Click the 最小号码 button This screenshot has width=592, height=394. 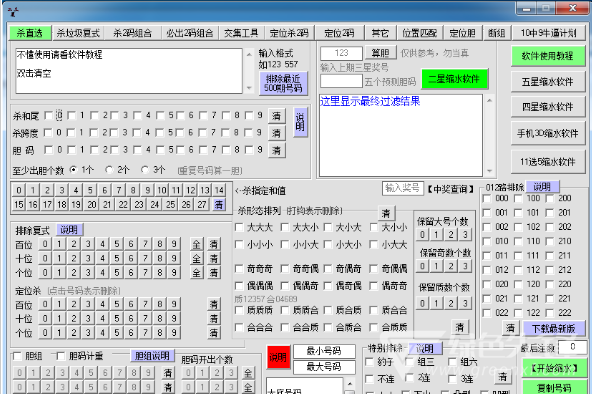tap(324, 351)
